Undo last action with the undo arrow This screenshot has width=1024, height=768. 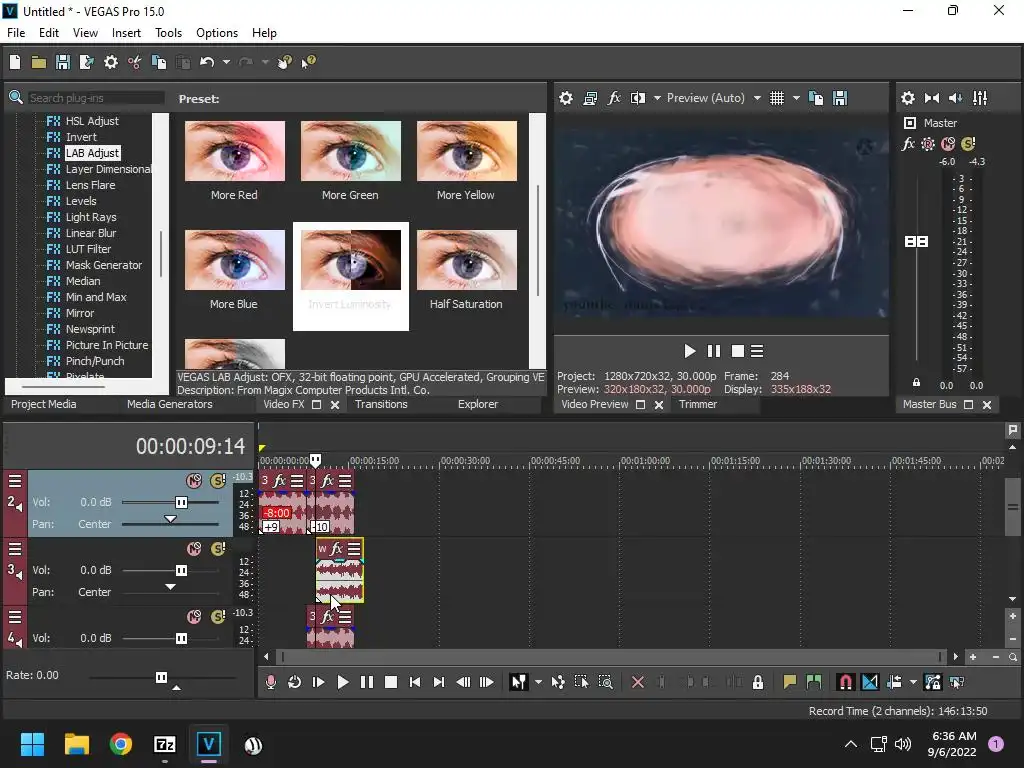207,62
